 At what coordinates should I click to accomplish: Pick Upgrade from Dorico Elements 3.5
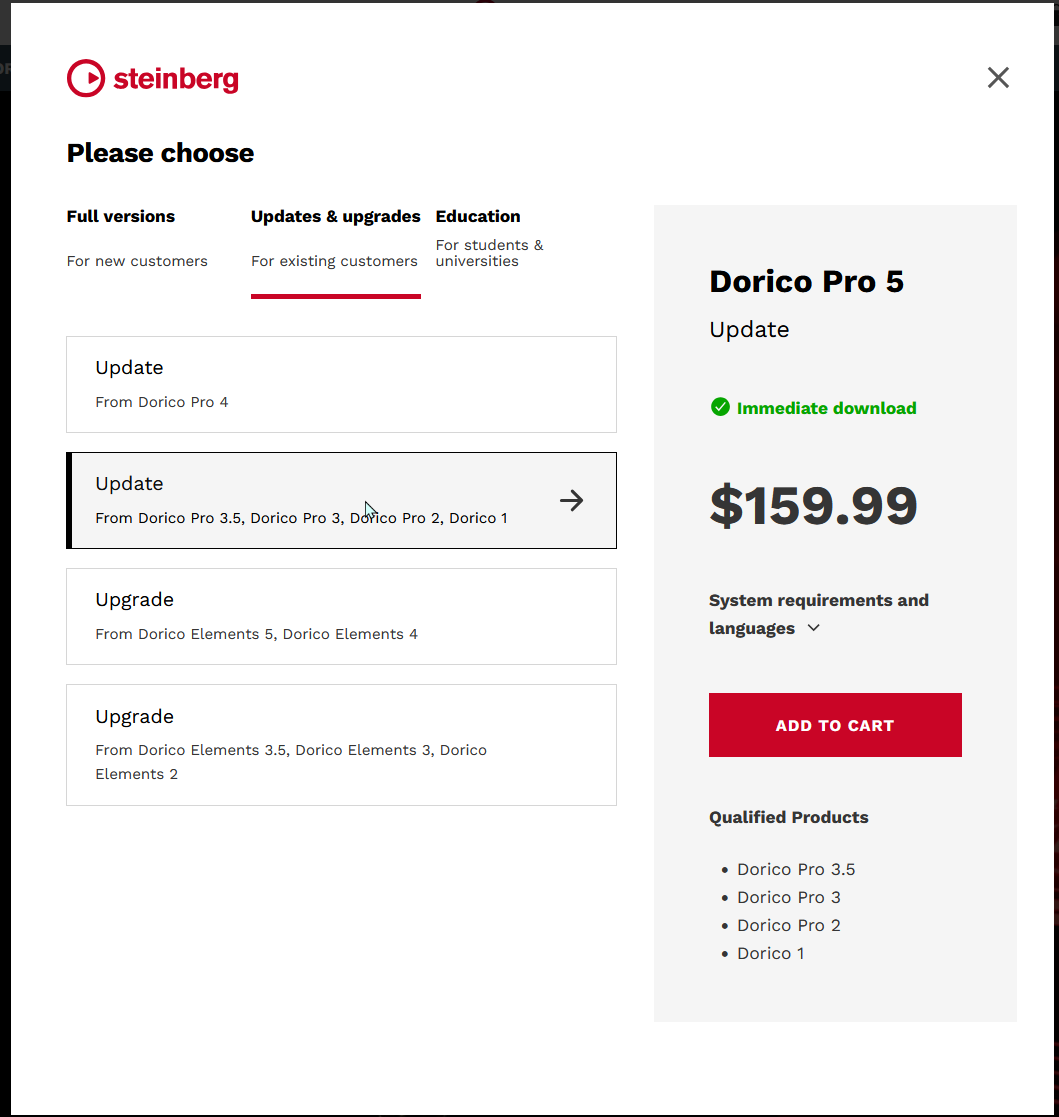[x=341, y=744]
